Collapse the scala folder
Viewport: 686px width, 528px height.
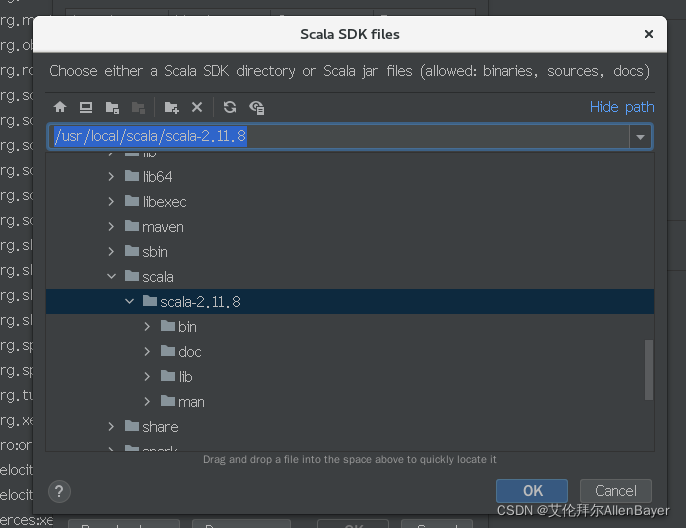pyautogui.click(x=112, y=276)
